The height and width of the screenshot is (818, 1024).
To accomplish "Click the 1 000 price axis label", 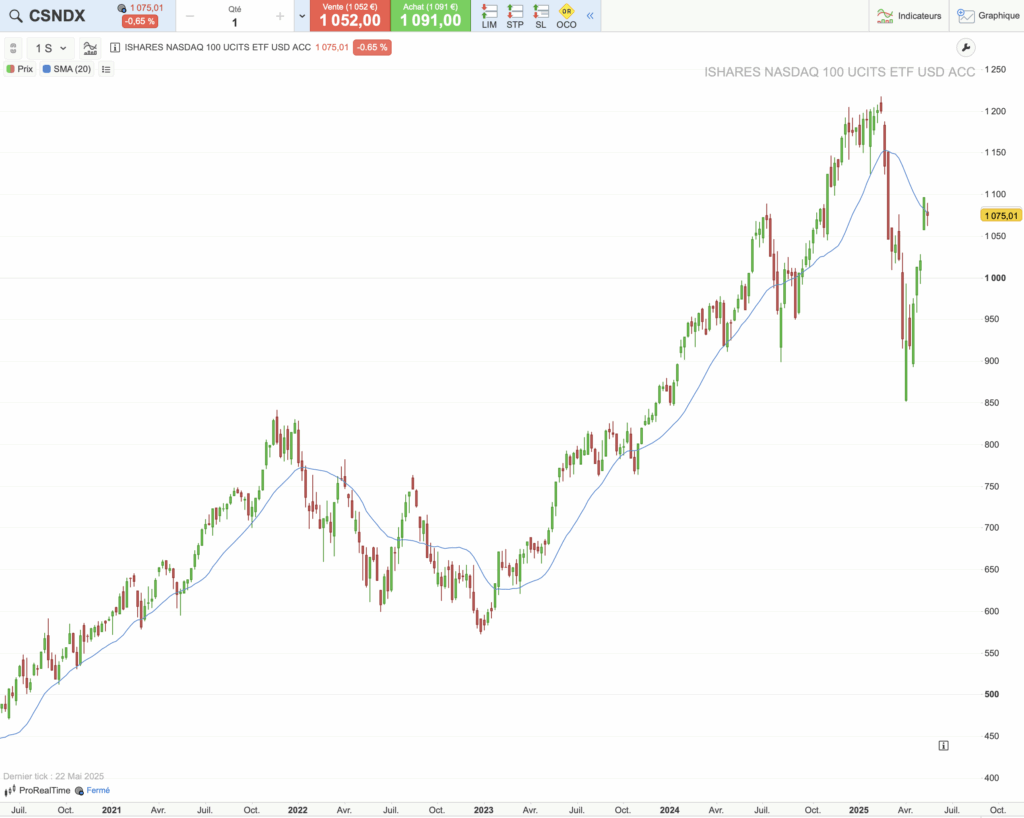I will click(995, 278).
